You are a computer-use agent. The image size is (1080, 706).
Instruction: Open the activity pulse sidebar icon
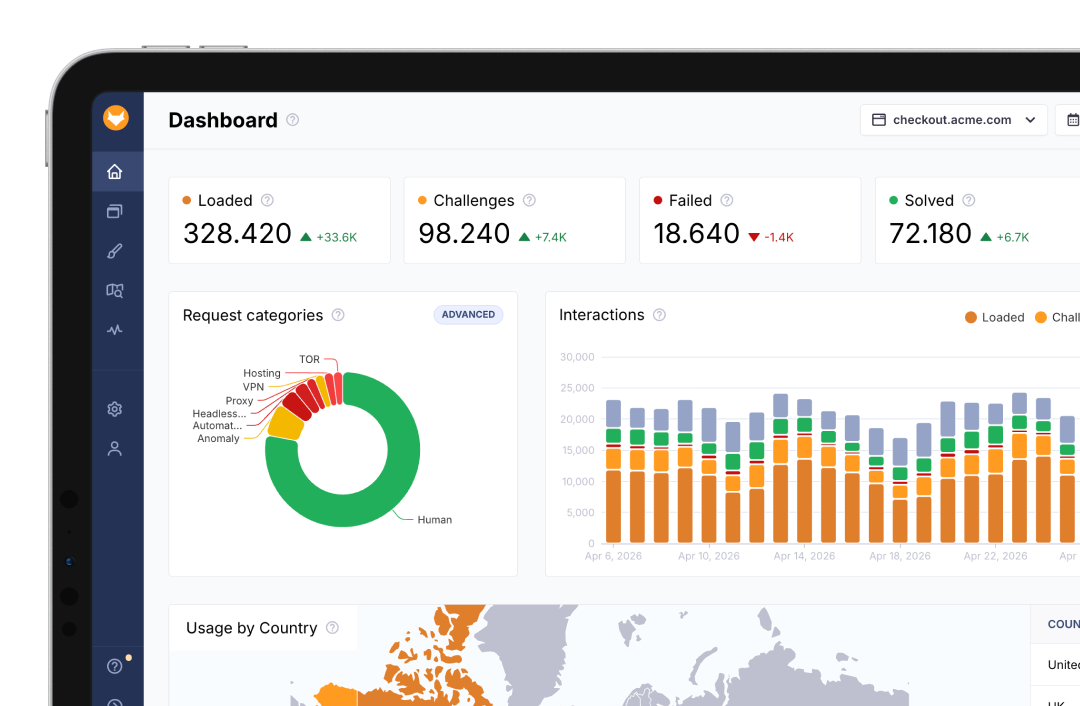point(115,330)
